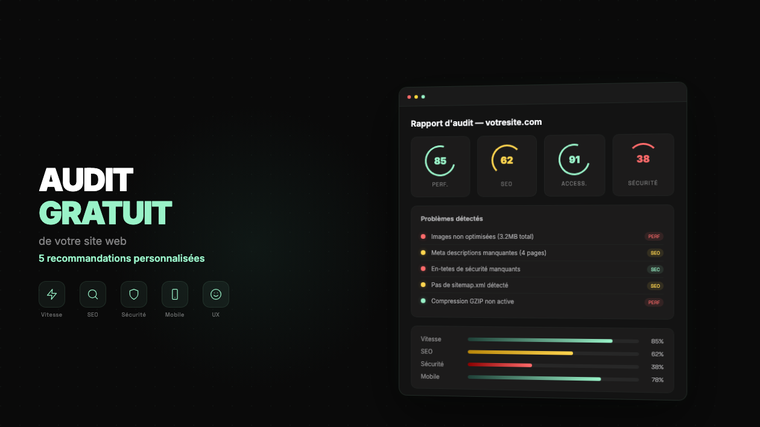760x427 pixels.
Task: Click the SEO tag on sitemap.xml issue
Action: point(655,286)
